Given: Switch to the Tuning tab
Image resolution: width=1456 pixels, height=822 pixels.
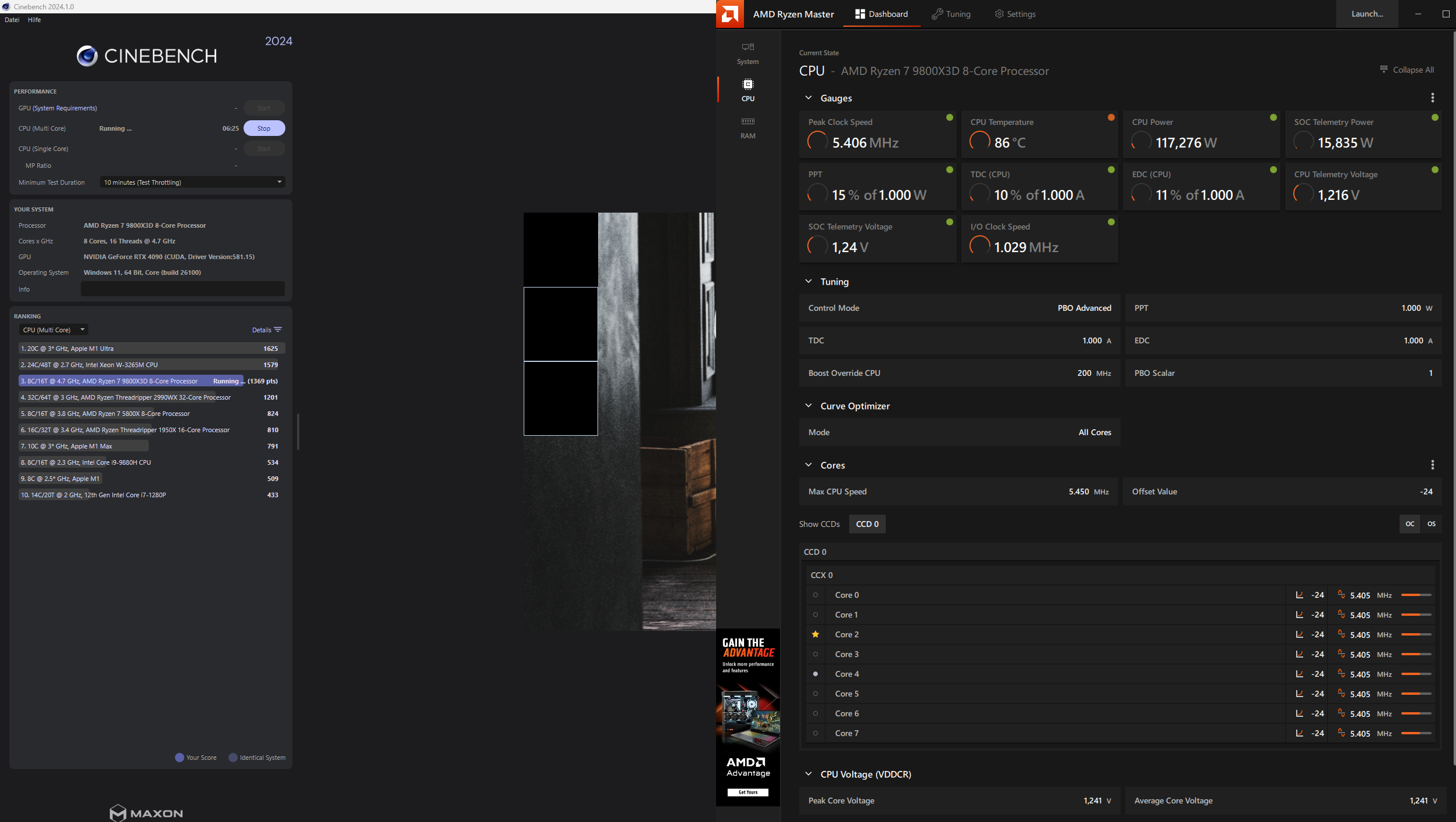Looking at the screenshot, I should pyautogui.click(x=951, y=14).
